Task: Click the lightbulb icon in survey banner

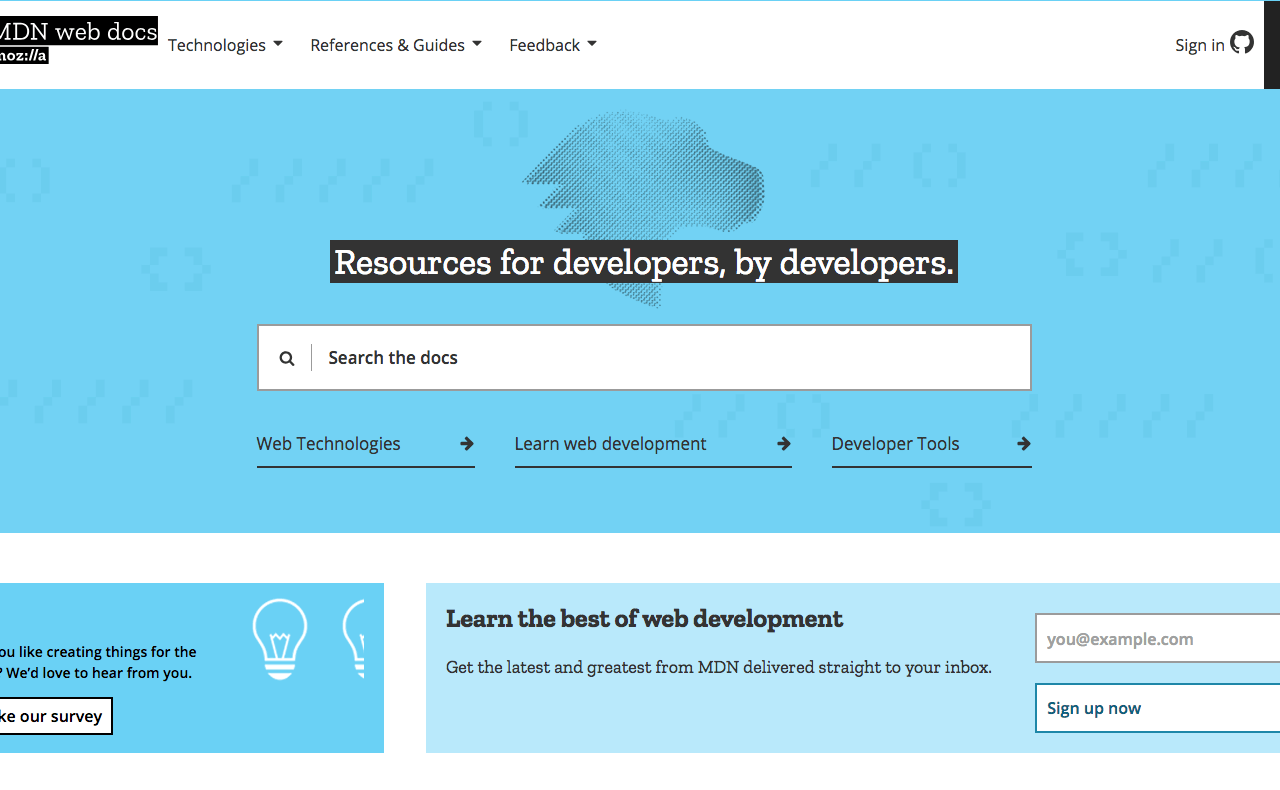Action: click(280, 639)
